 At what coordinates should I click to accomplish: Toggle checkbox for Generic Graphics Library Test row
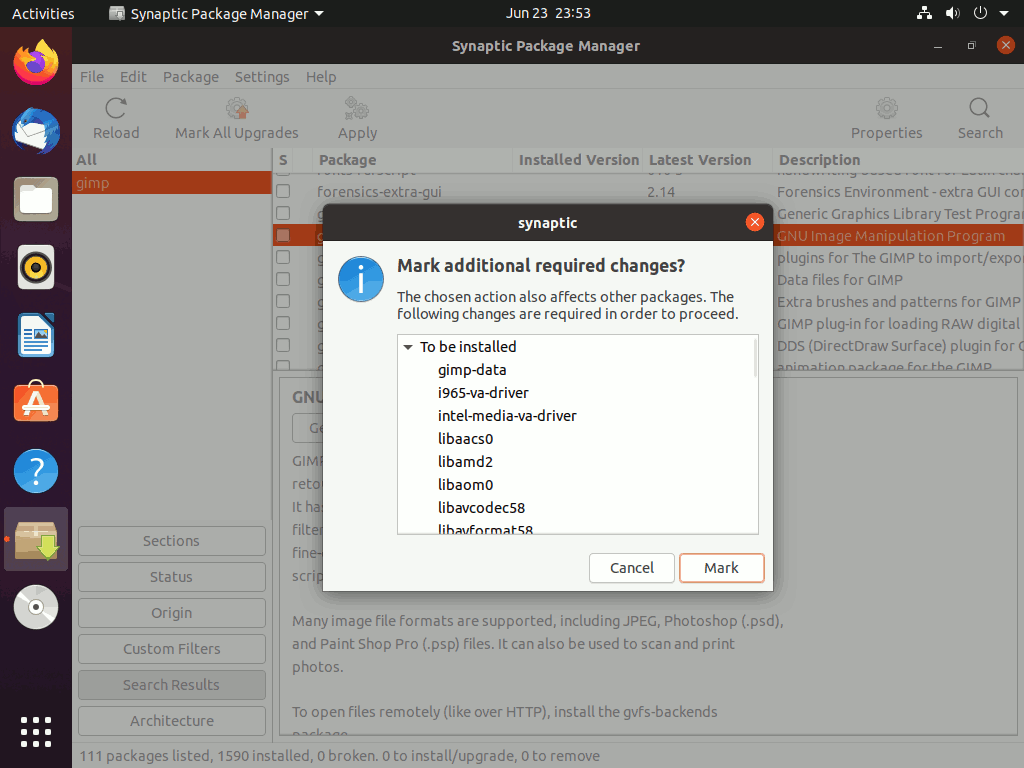pyautogui.click(x=283, y=213)
